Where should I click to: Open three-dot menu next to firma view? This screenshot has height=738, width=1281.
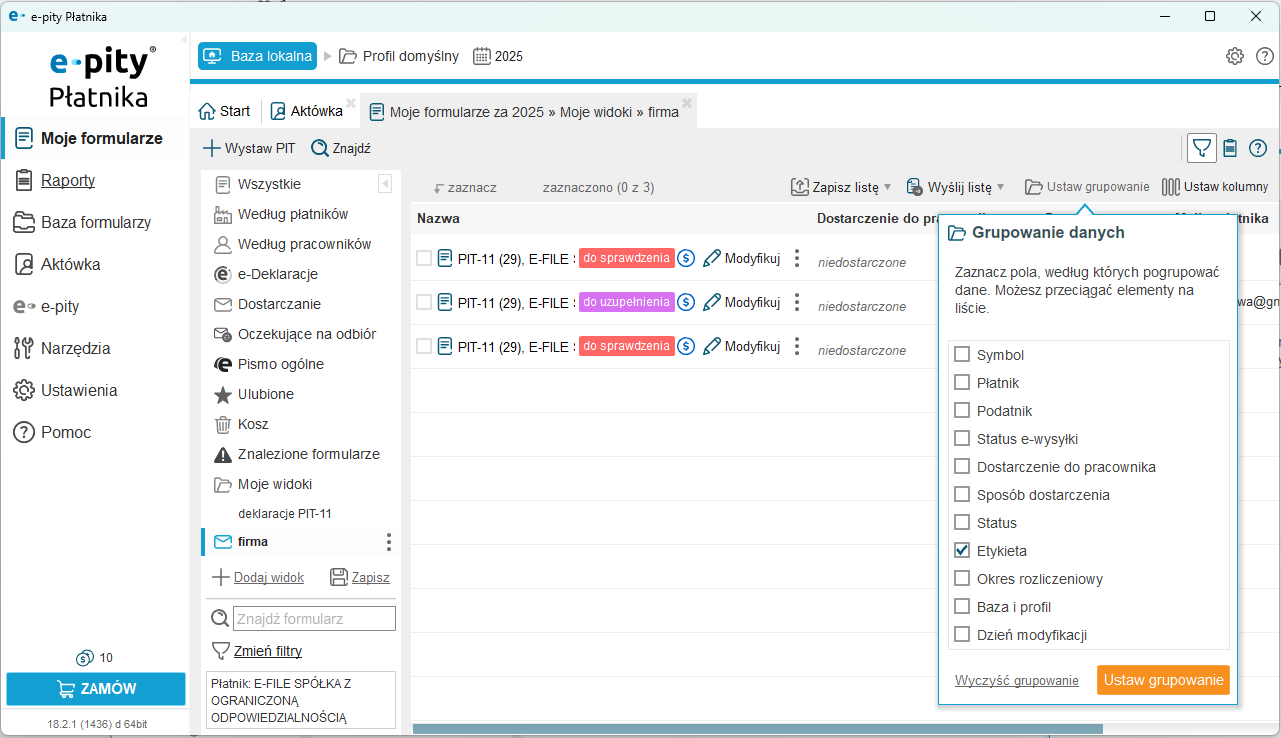pyautogui.click(x=389, y=542)
